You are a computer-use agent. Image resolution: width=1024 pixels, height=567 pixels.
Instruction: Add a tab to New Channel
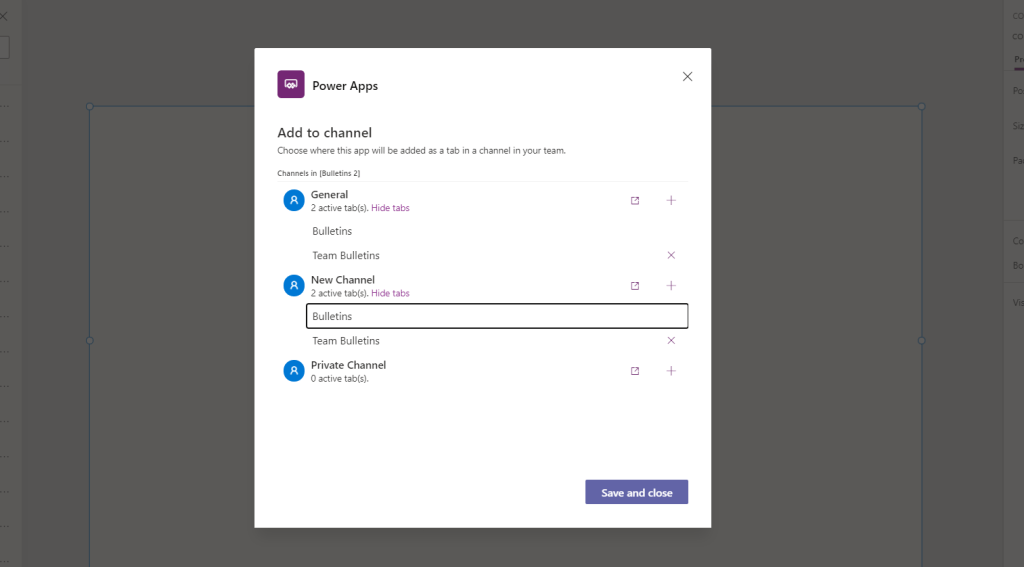[x=671, y=286]
